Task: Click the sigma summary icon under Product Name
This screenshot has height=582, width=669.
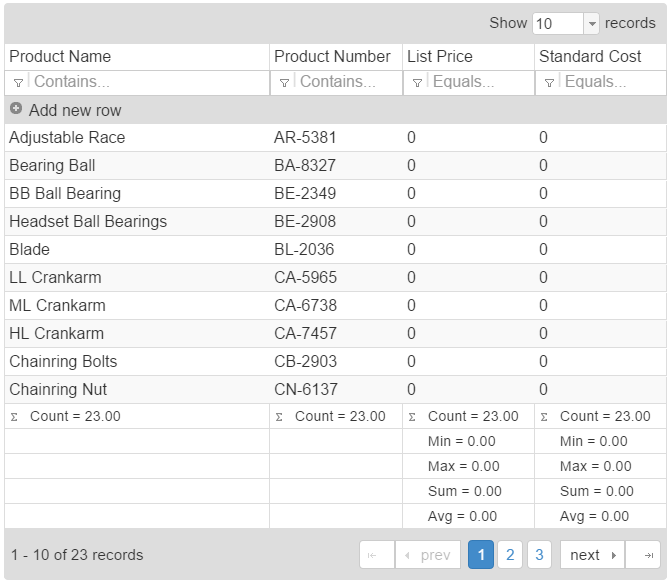Action: click(14, 417)
